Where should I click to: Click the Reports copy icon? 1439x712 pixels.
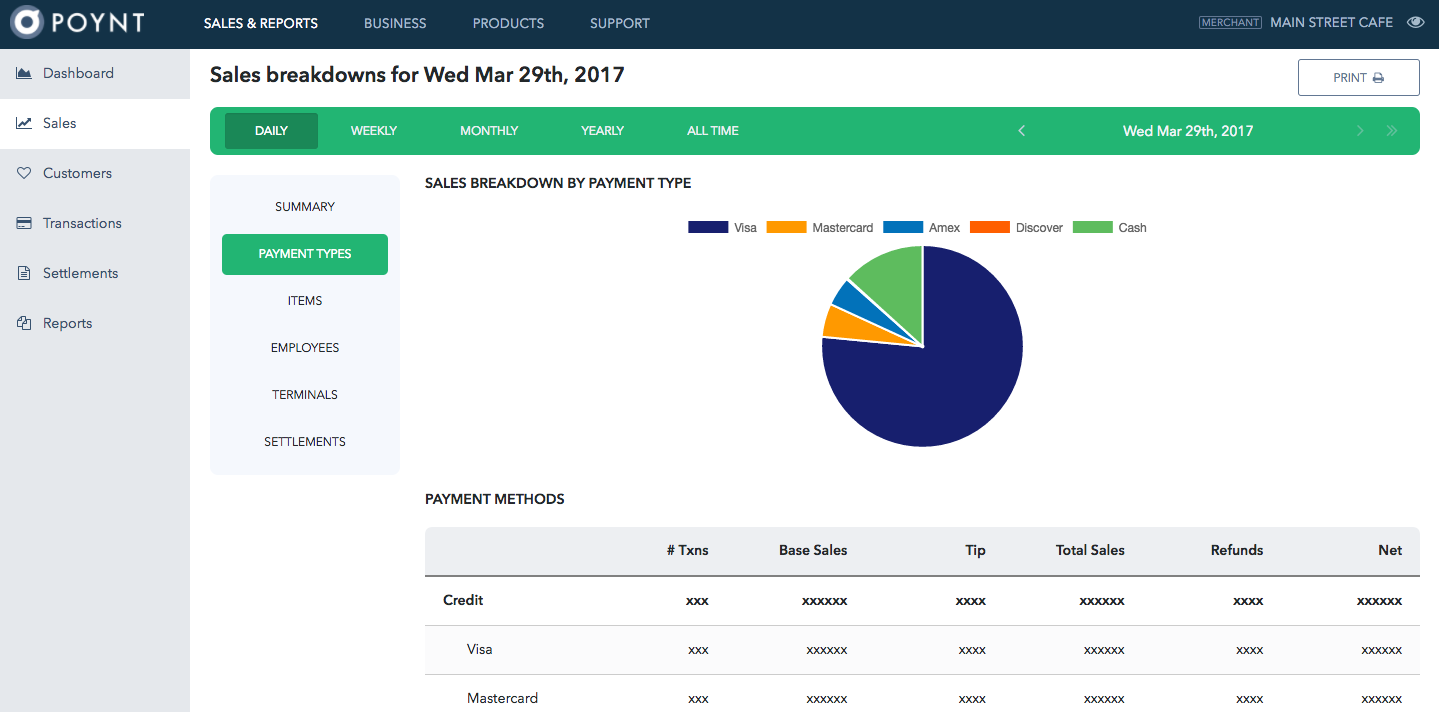(x=24, y=323)
